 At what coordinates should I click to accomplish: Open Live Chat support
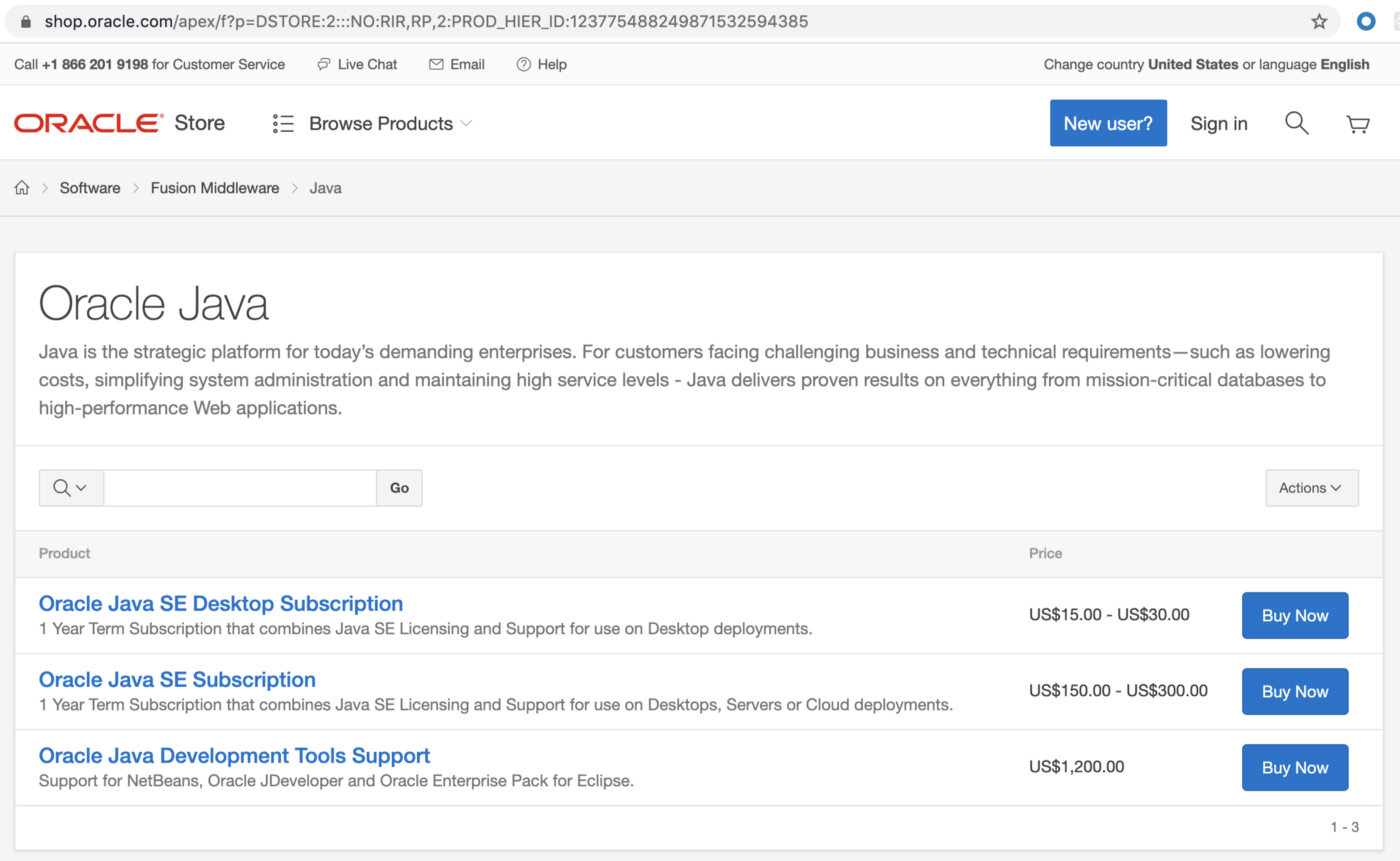357,64
